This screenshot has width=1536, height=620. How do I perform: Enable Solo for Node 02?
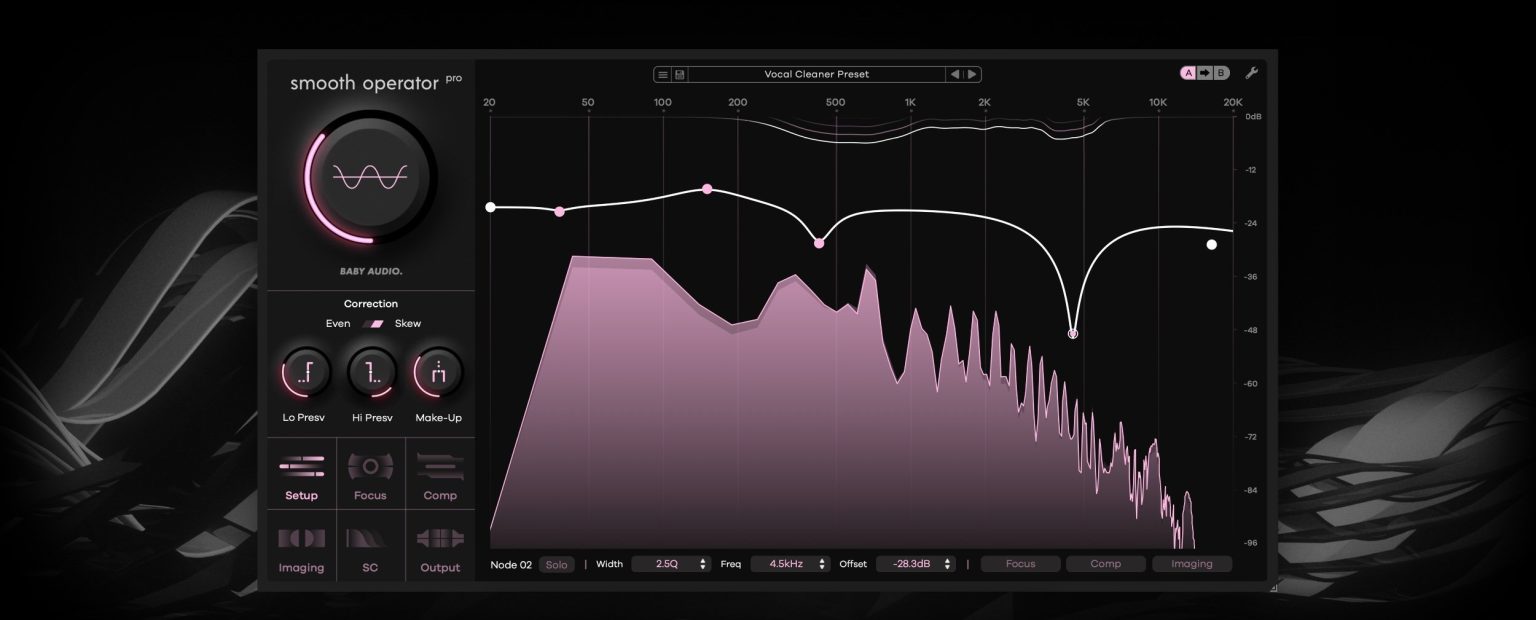pos(557,563)
